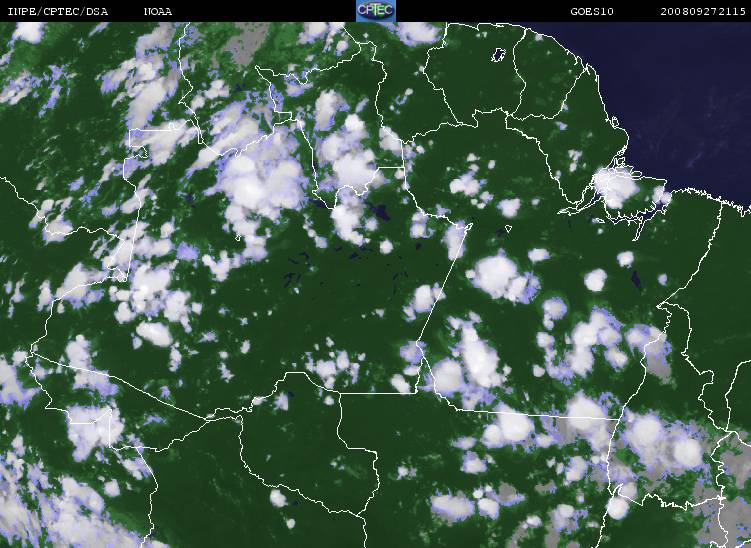The image size is (751, 548).
Task: Click the bright cloud over the river mouth island
Action: coord(615,185)
